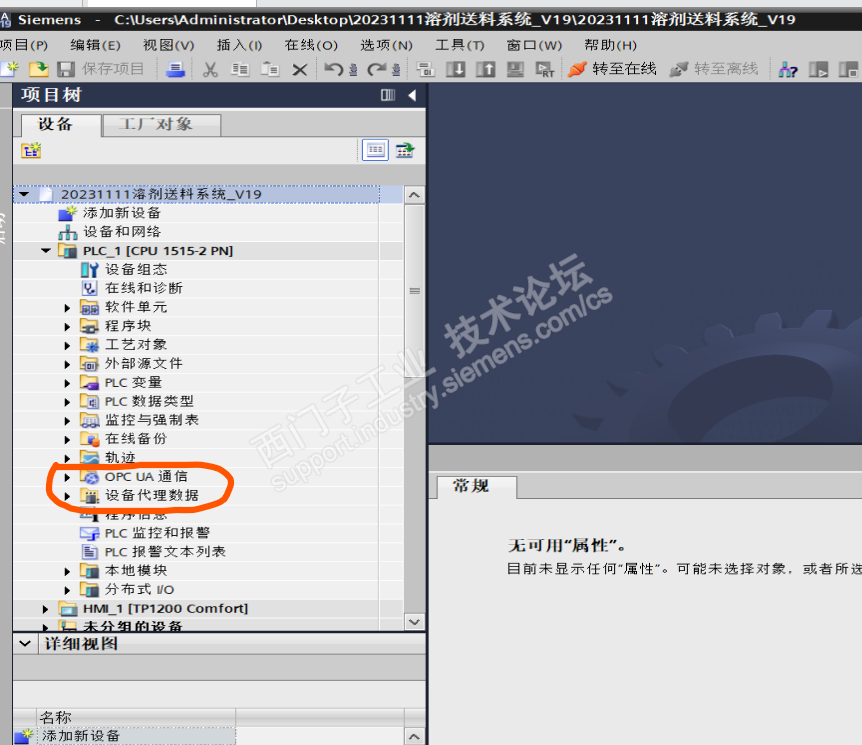The width and height of the screenshot is (862, 745).
Task: Toggle the project tree column view icon
Action: pos(388,95)
